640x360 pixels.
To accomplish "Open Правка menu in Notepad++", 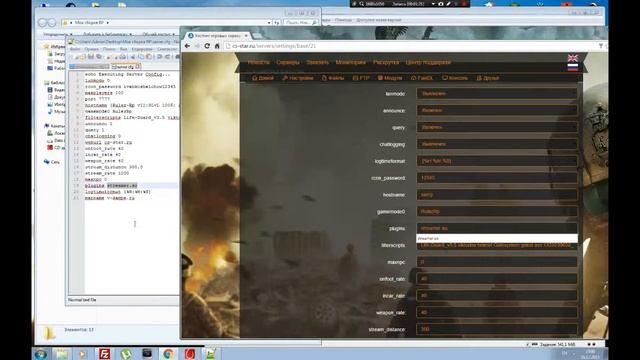I will click(91, 49).
